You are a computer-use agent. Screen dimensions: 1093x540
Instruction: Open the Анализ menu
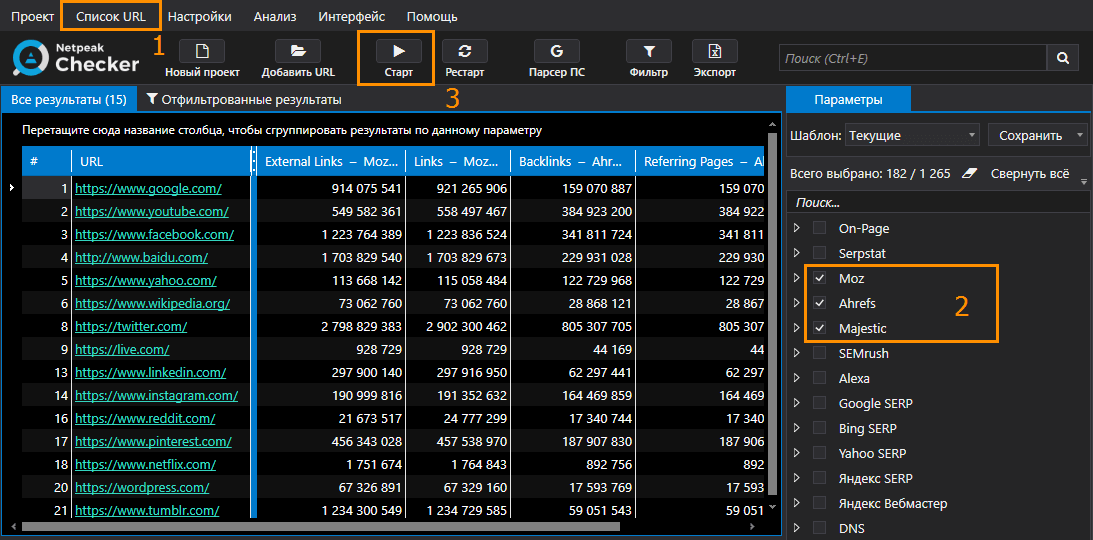pyautogui.click(x=275, y=16)
